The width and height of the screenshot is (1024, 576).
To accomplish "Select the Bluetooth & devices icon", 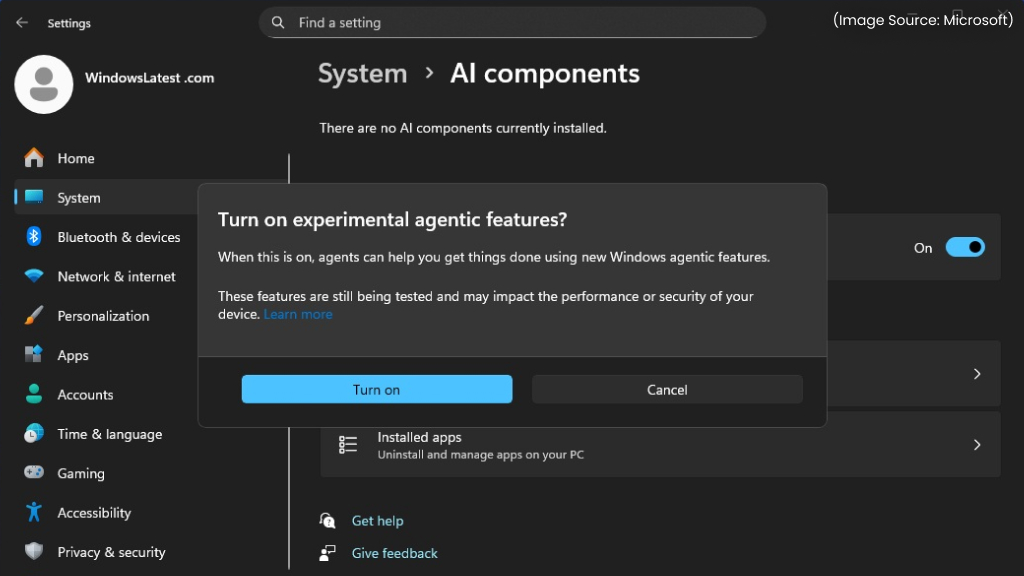I will pyautogui.click(x=36, y=237).
